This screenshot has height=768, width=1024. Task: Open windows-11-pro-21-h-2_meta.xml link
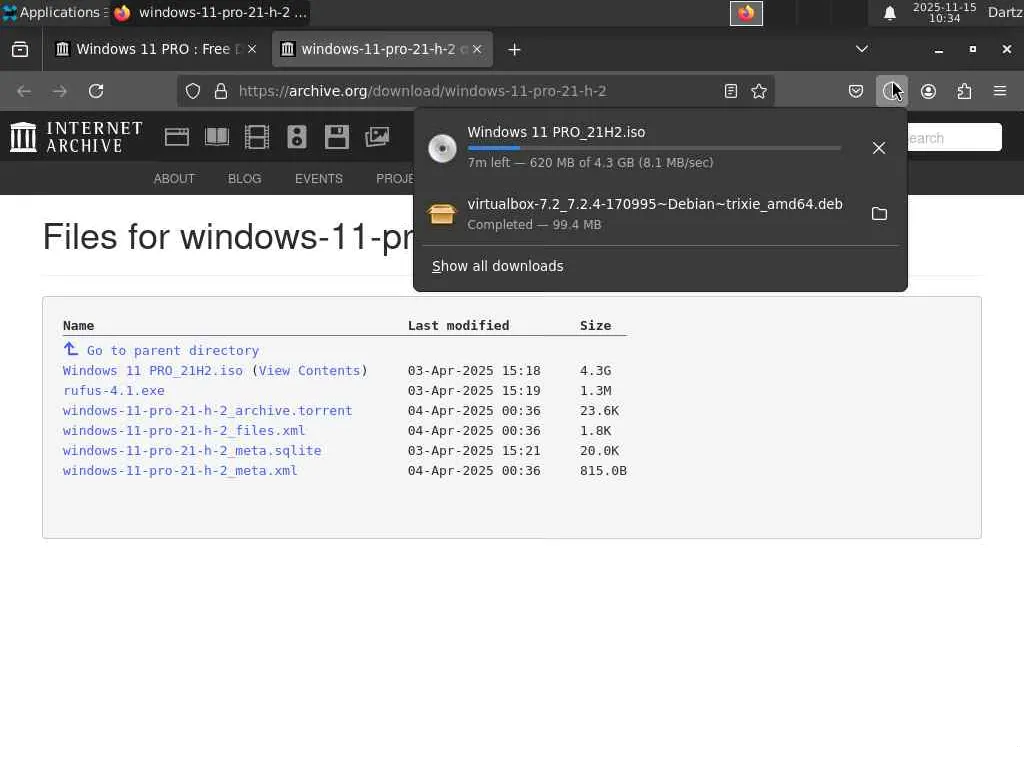click(x=180, y=471)
